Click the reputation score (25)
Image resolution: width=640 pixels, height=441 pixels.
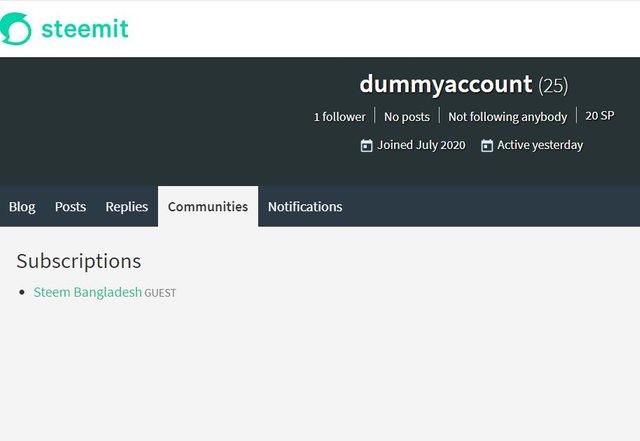click(553, 86)
